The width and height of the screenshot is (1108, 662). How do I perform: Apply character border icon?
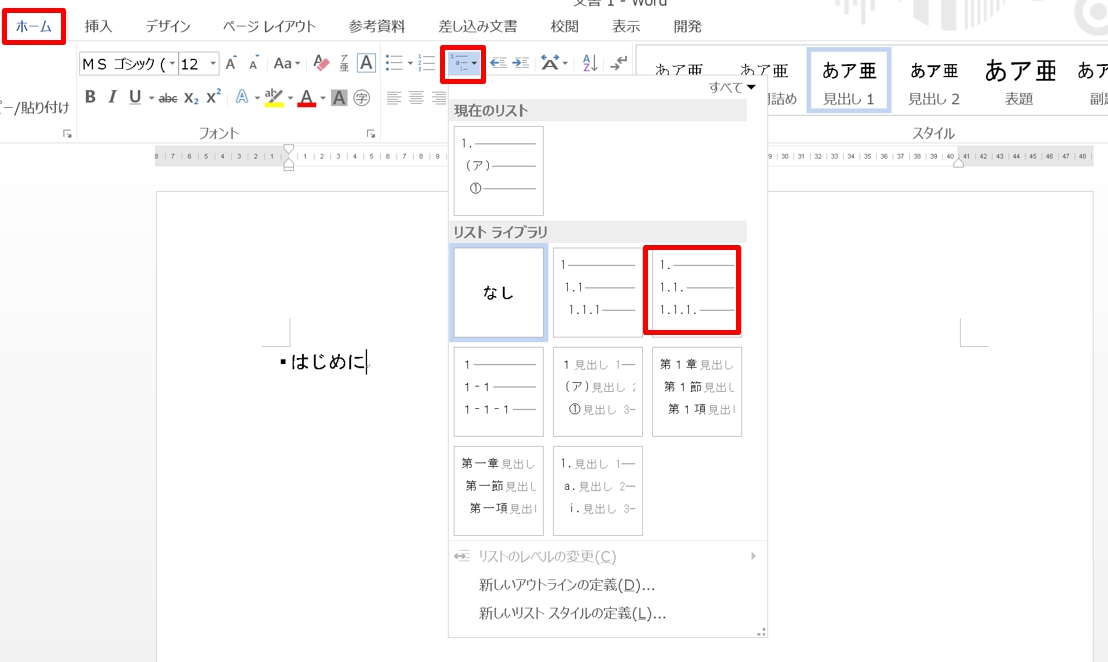366,64
